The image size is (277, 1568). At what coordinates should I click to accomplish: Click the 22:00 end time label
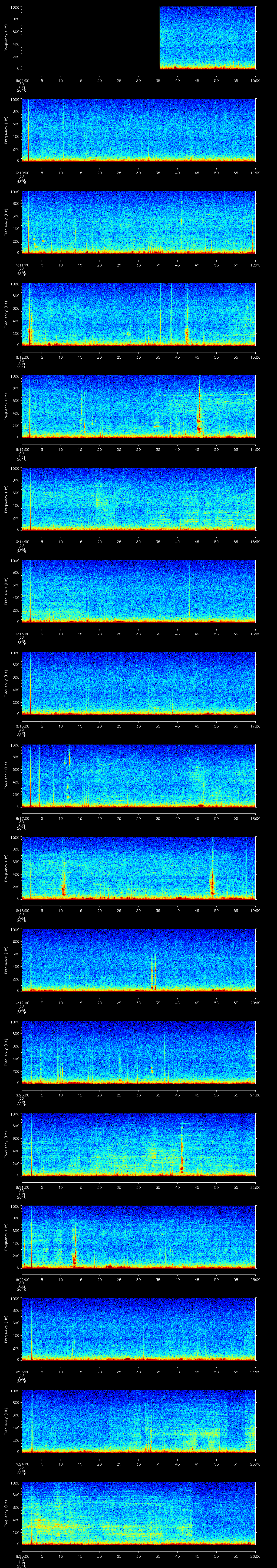(256, 1187)
